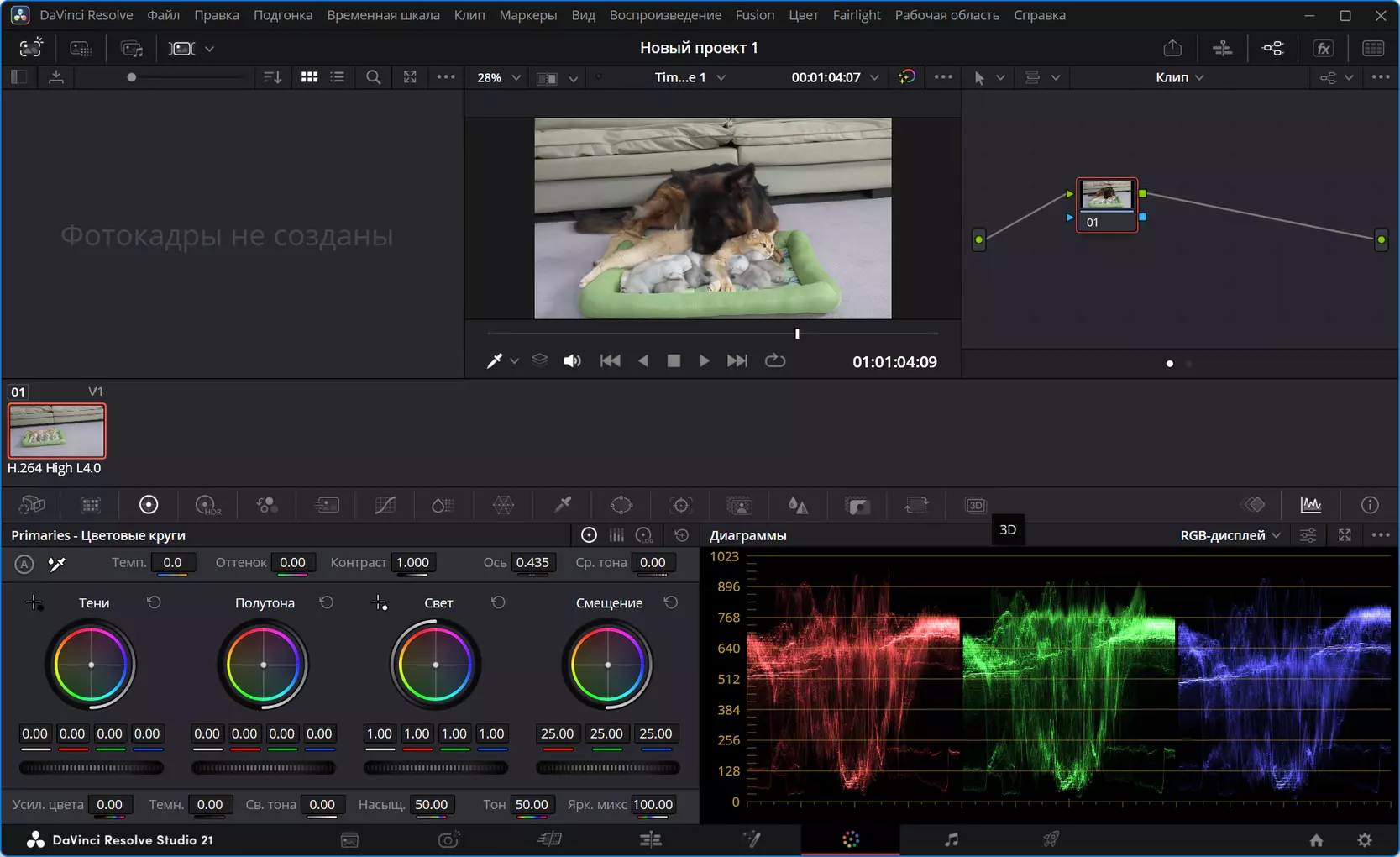Screen dimensions: 1400x857
Task: Go to the Edit page
Action: click(651, 839)
